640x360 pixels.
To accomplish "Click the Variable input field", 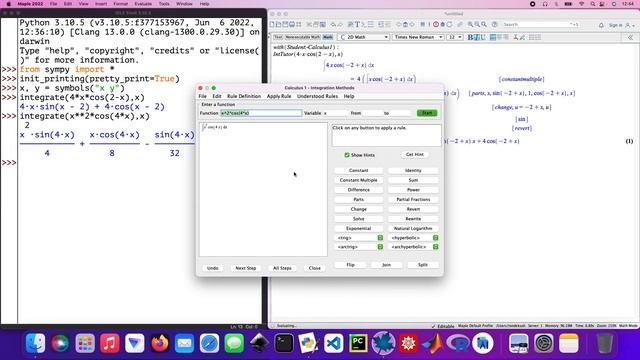I will coord(335,113).
